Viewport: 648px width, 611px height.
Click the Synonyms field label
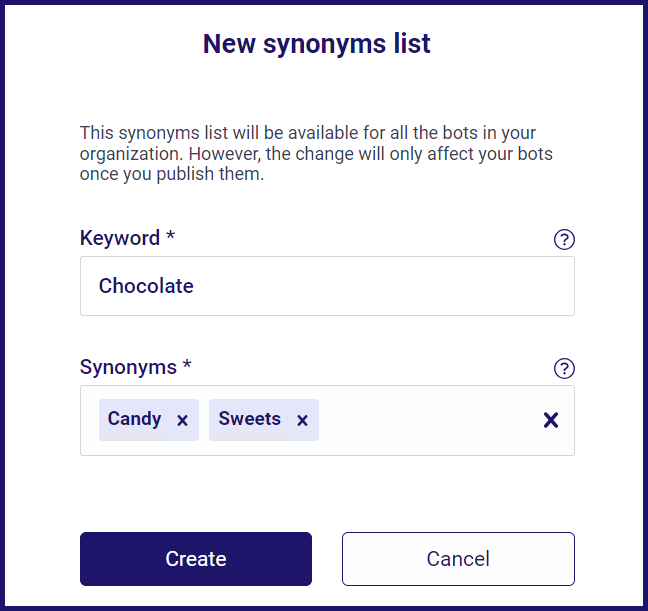128,367
